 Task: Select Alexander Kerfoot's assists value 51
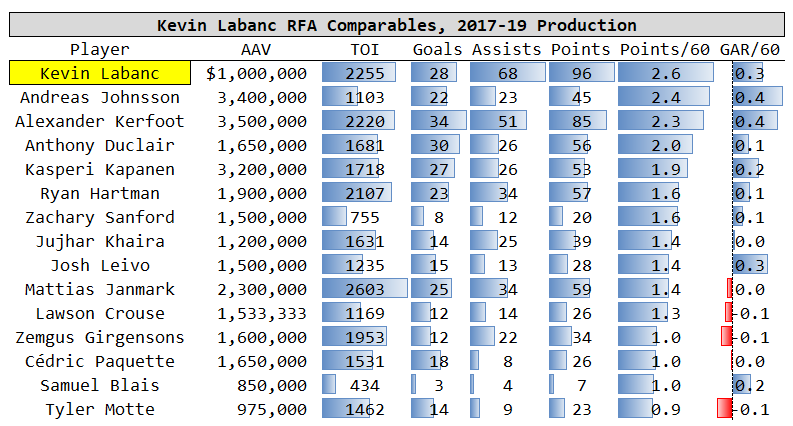(x=508, y=121)
